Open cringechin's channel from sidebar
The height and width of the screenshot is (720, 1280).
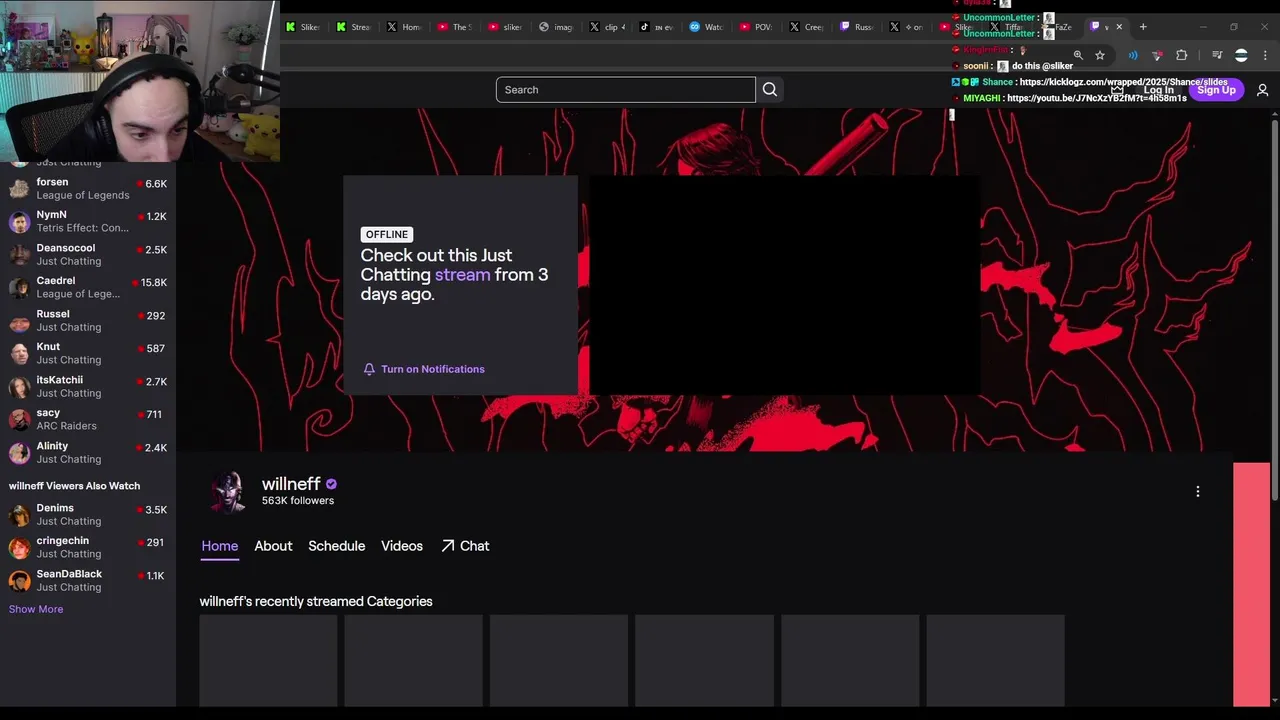[88, 547]
